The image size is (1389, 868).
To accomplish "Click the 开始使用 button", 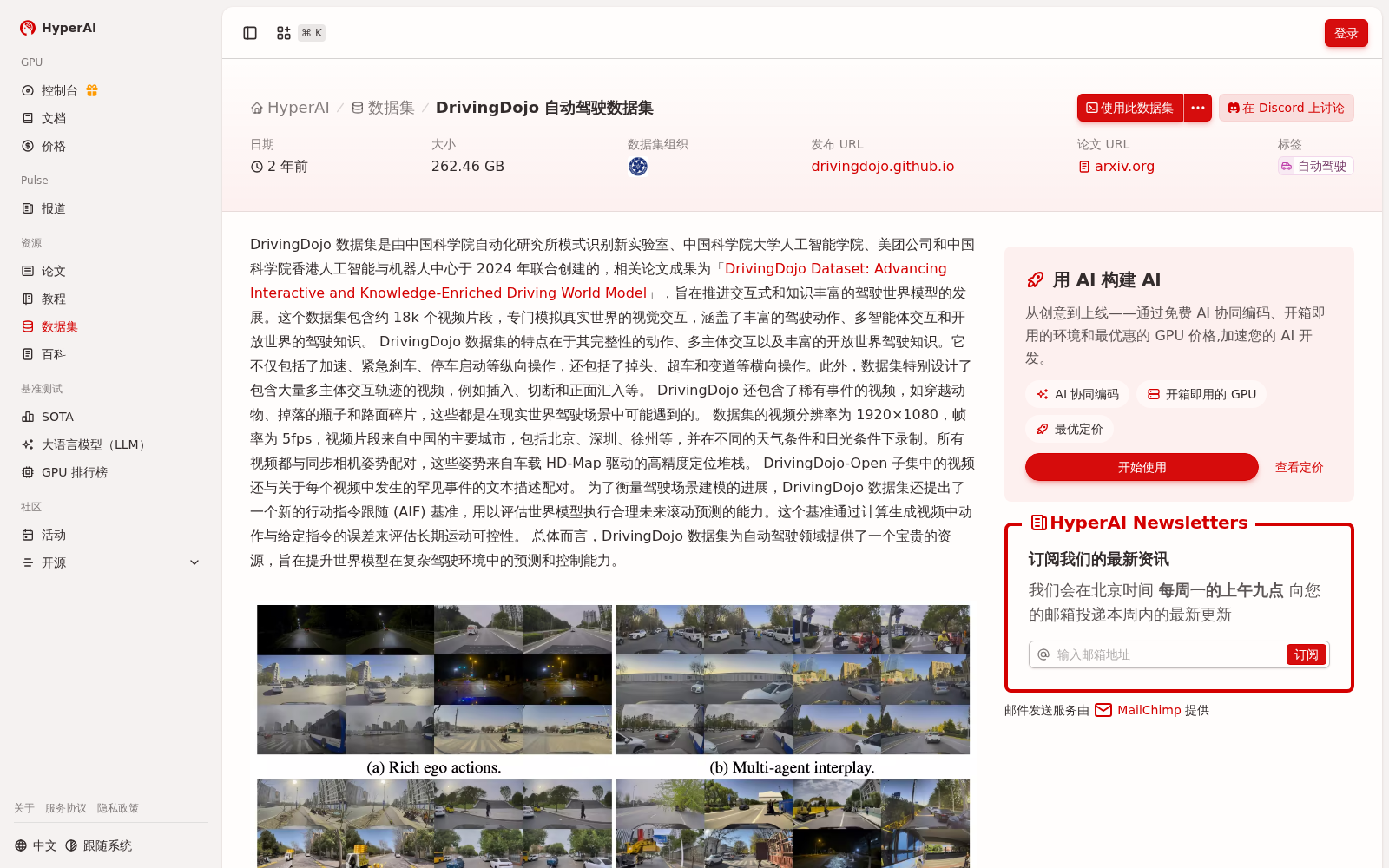I will click(1142, 467).
